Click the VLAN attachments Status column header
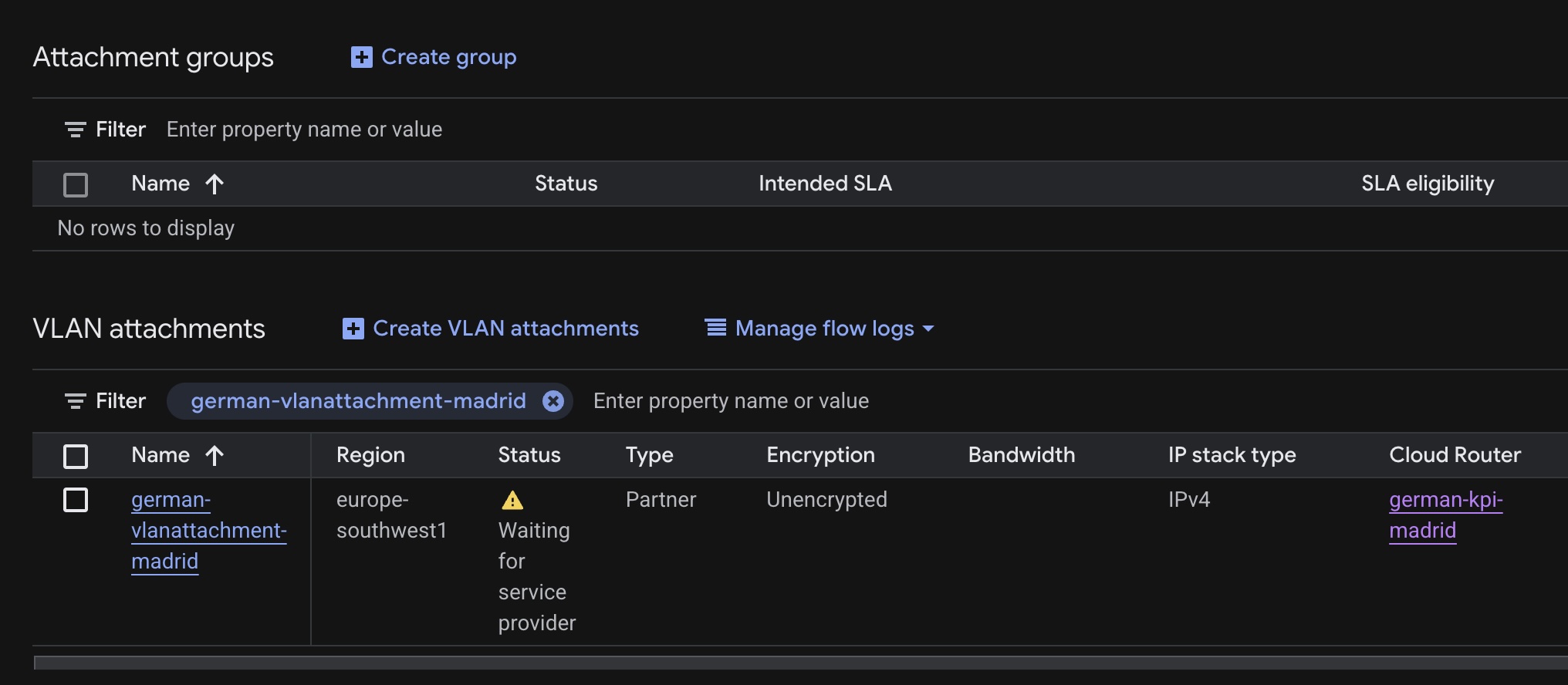1568x685 pixels. coord(529,455)
